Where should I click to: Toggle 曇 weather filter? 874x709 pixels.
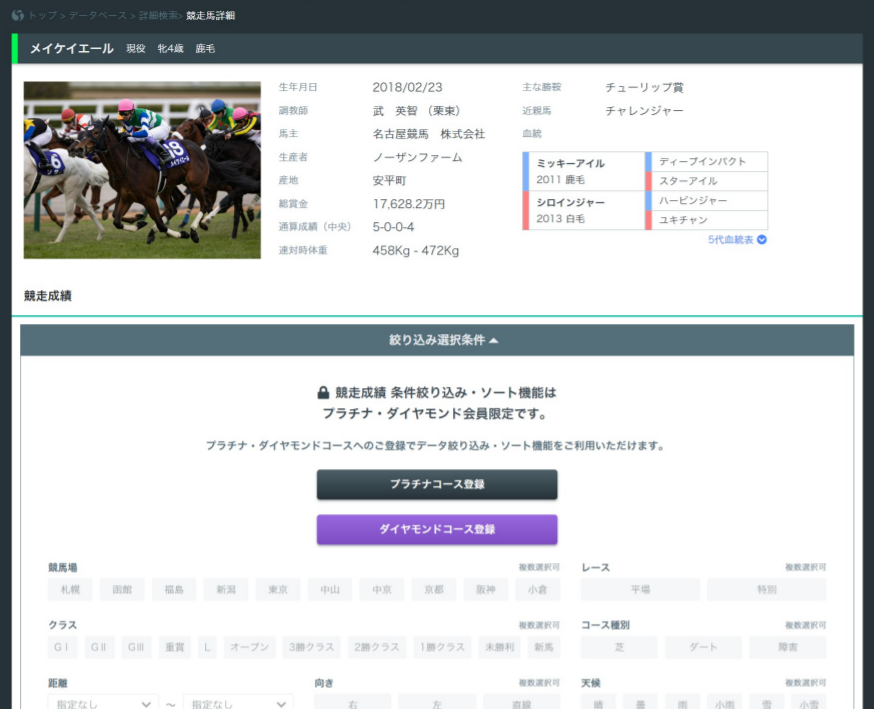coord(640,702)
